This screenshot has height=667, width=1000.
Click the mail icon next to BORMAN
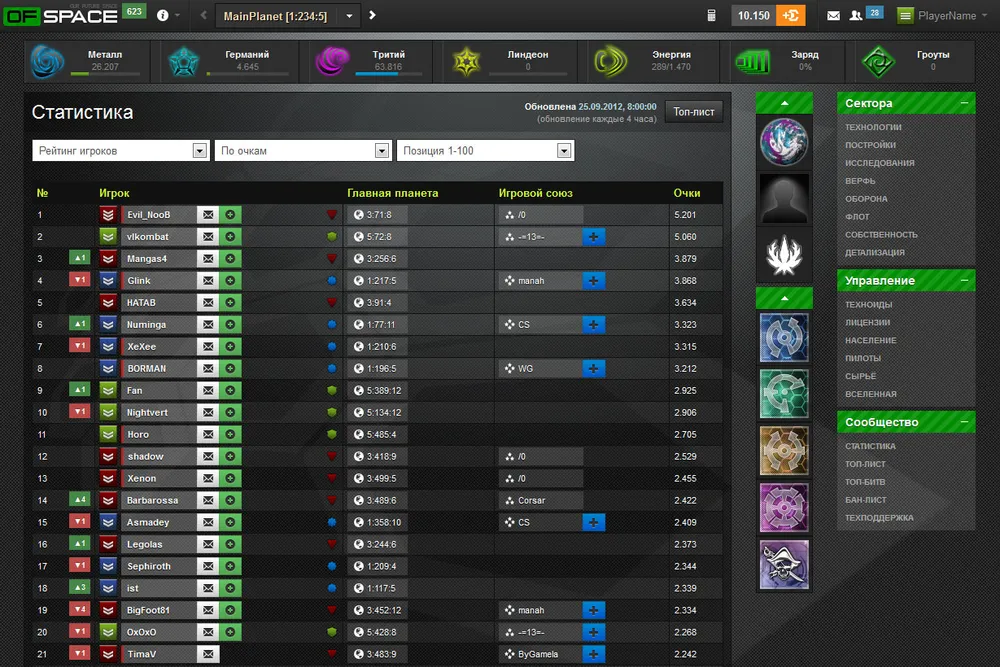[x=207, y=368]
